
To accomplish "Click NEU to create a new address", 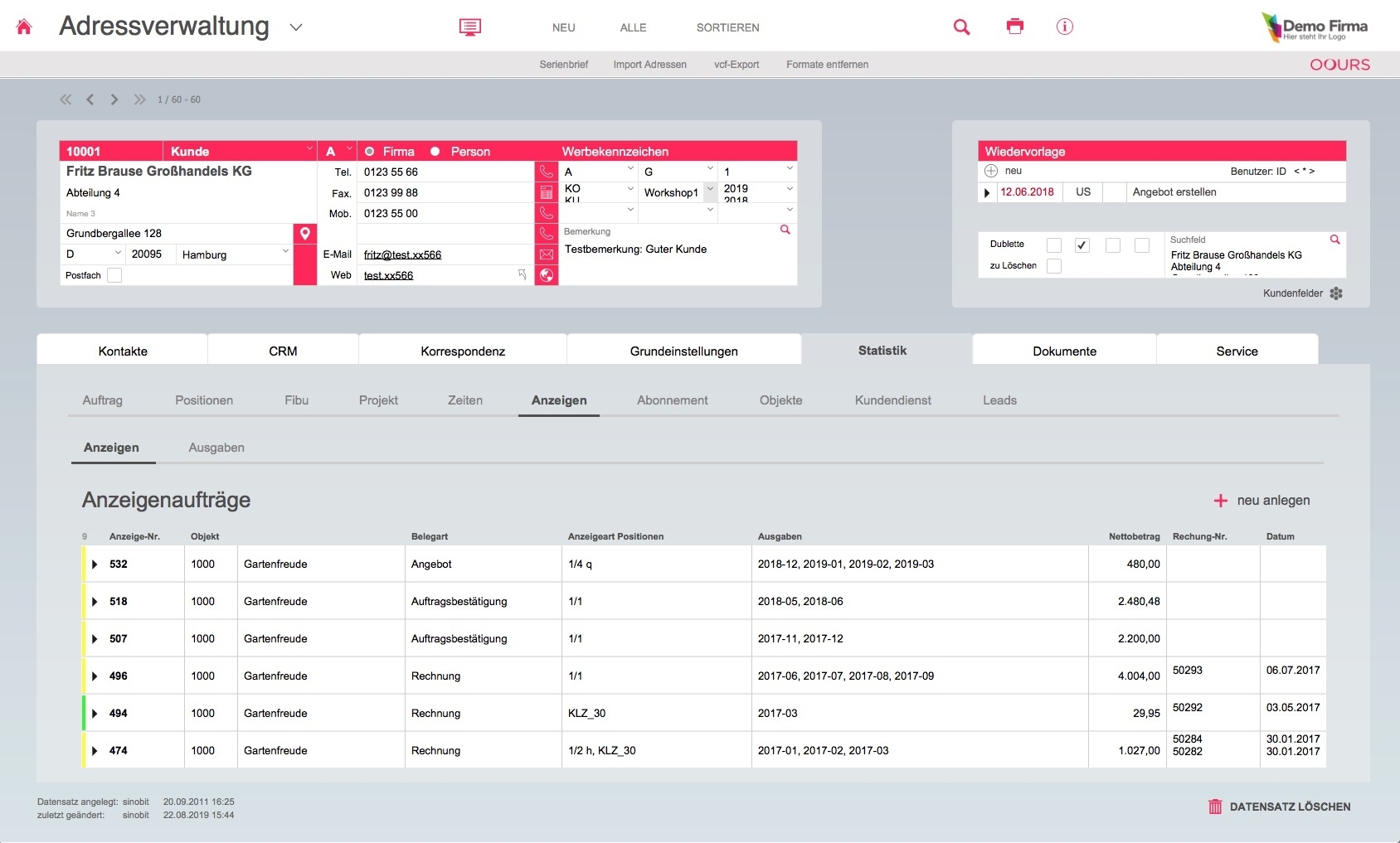I will pyautogui.click(x=564, y=27).
